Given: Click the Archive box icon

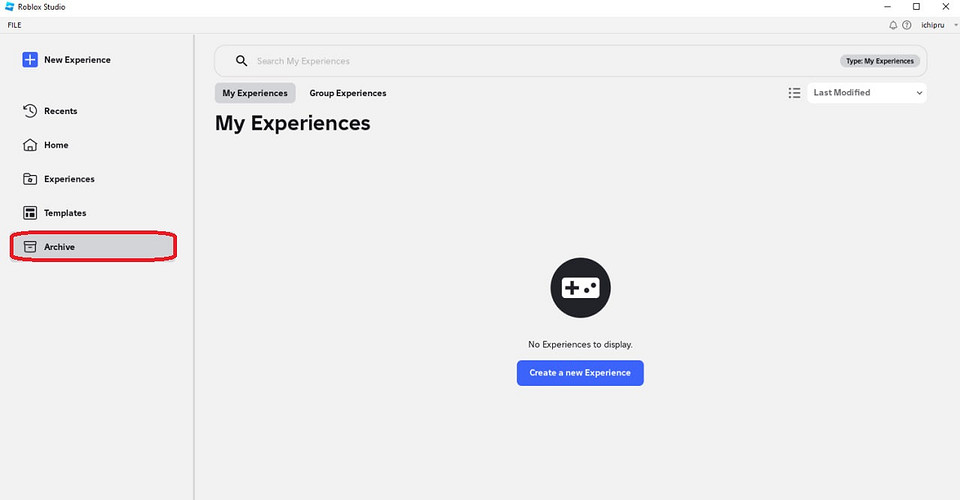Looking at the screenshot, I should click(30, 247).
